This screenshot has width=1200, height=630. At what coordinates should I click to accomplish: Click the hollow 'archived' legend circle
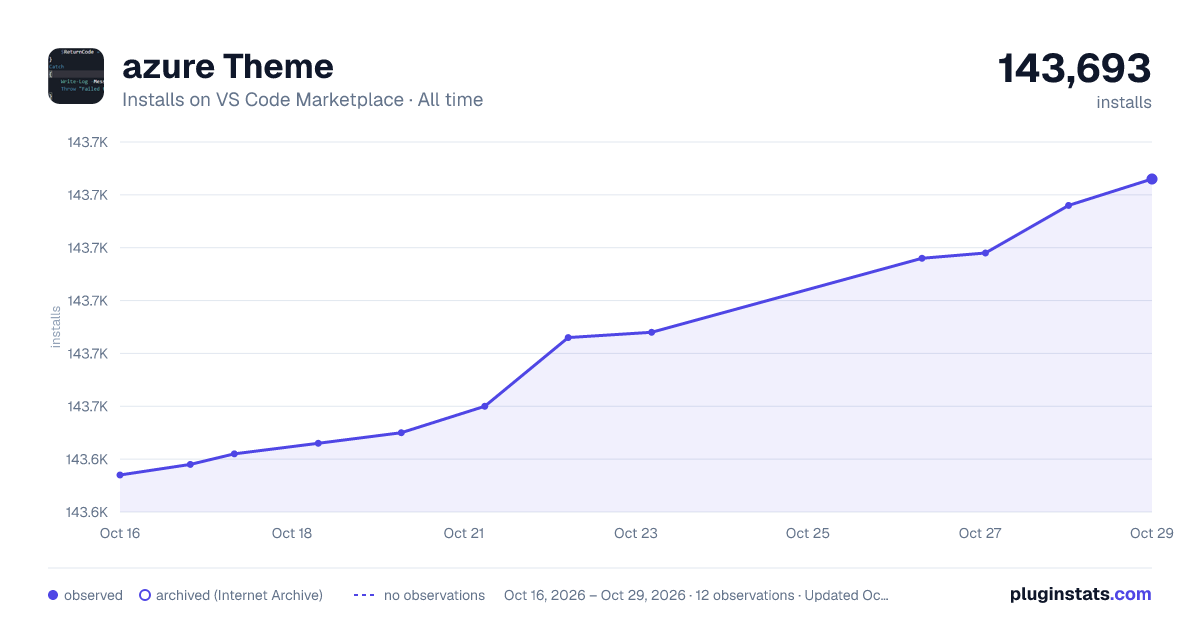[144, 595]
